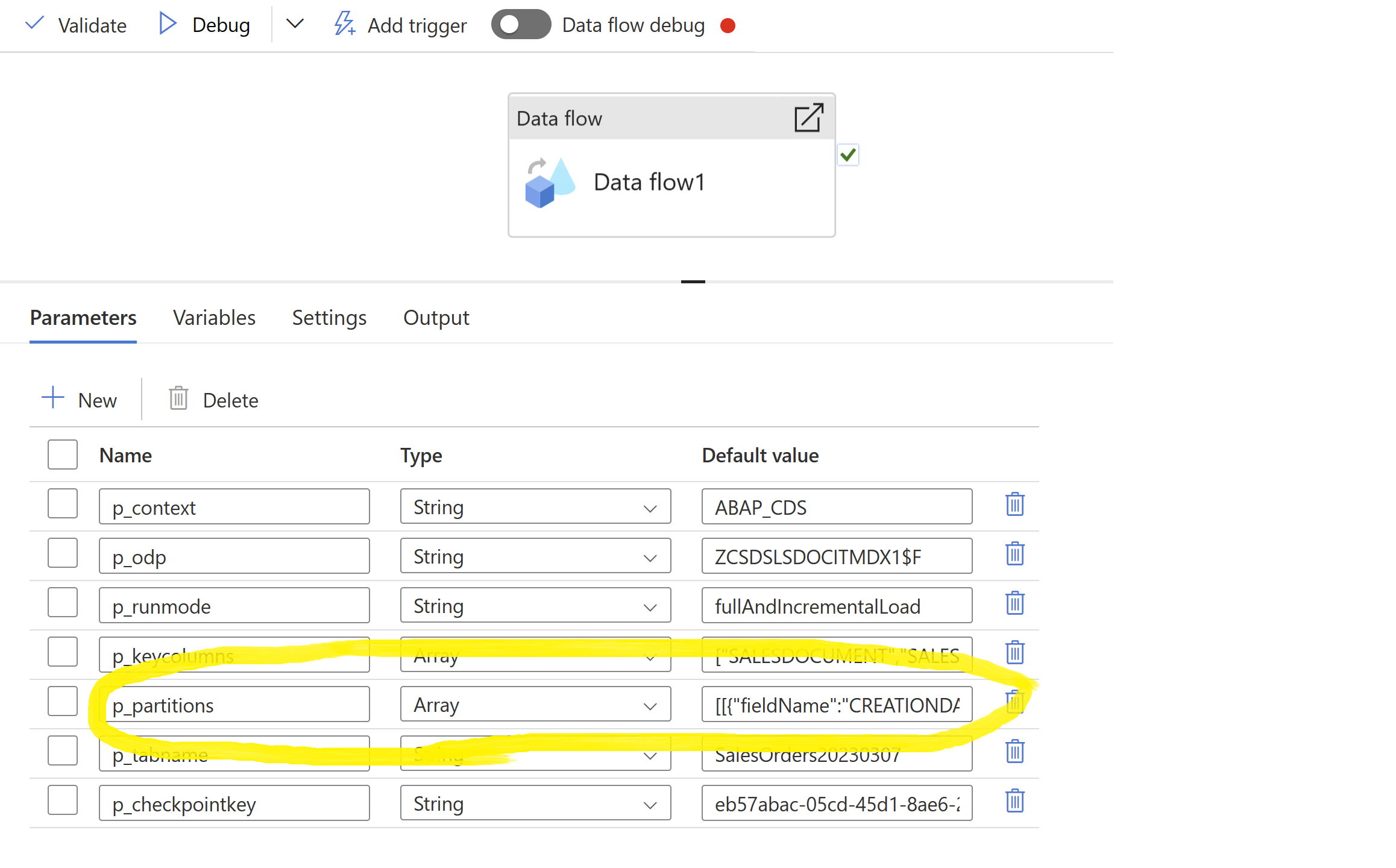Click the Debug play icon
This screenshot has height=868, width=1396.
pyautogui.click(x=167, y=25)
